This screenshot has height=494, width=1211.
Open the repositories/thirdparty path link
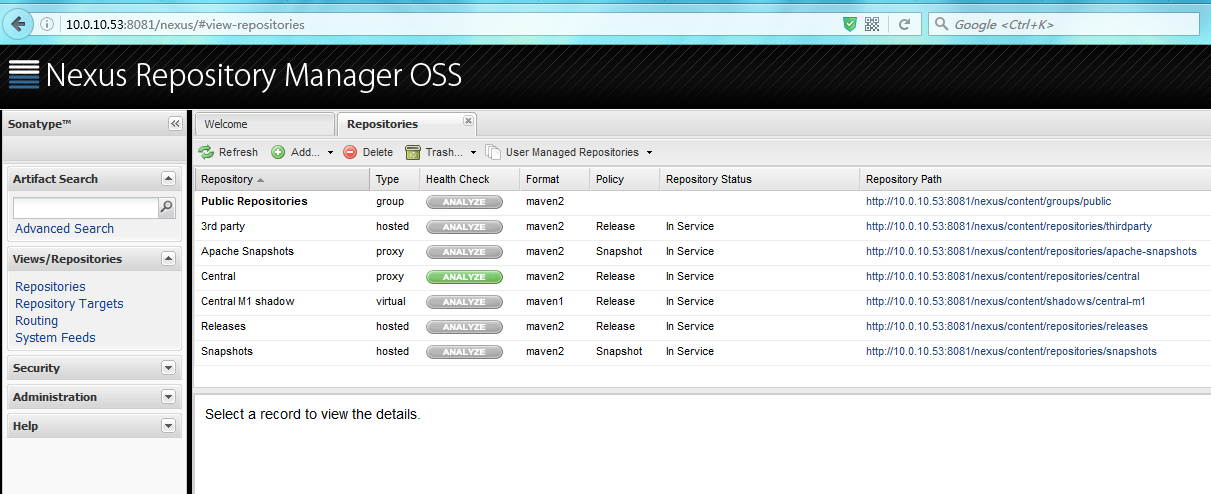tap(1009, 227)
